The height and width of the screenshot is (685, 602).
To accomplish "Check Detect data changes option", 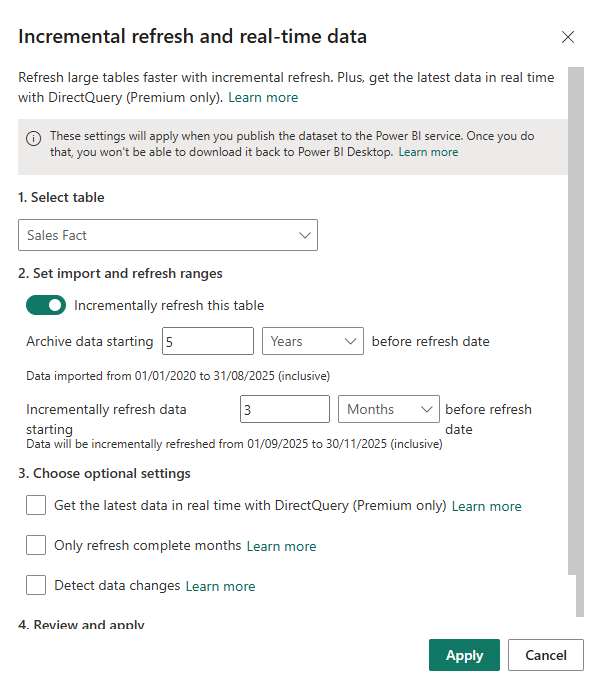I will click(x=36, y=585).
